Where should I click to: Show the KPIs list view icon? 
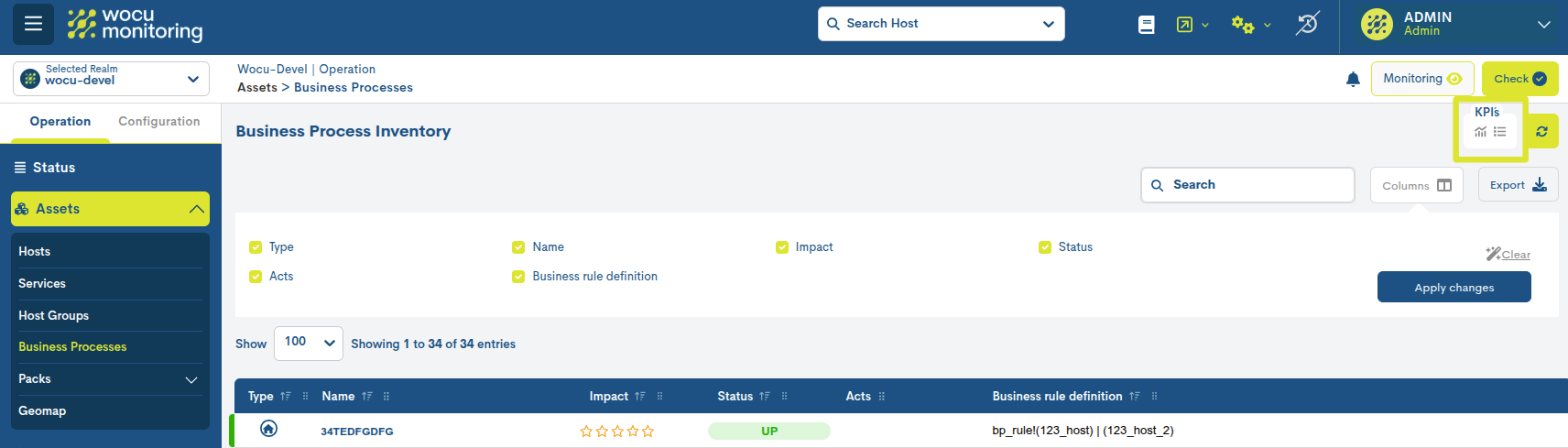point(1499,132)
